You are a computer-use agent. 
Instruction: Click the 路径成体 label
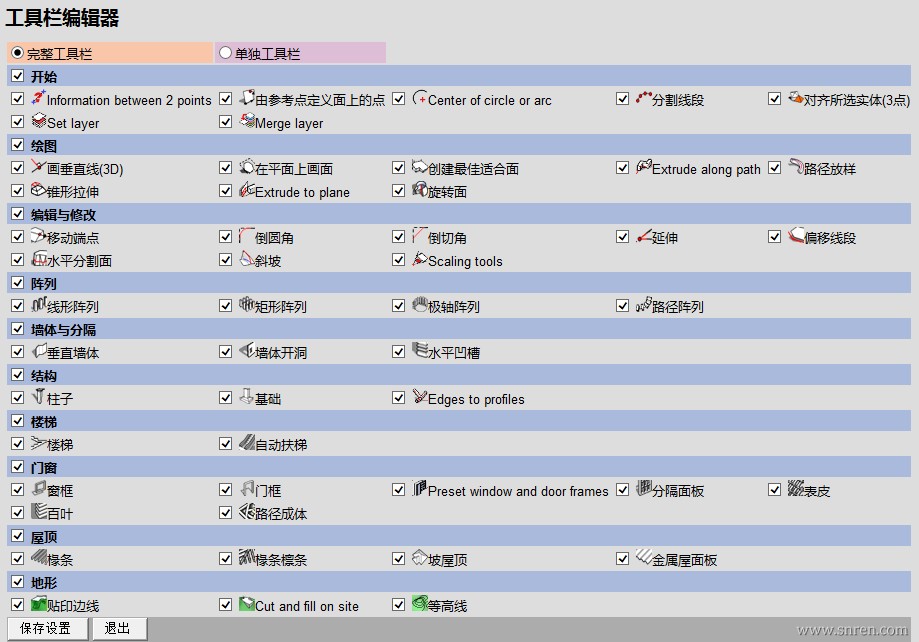point(281,514)
